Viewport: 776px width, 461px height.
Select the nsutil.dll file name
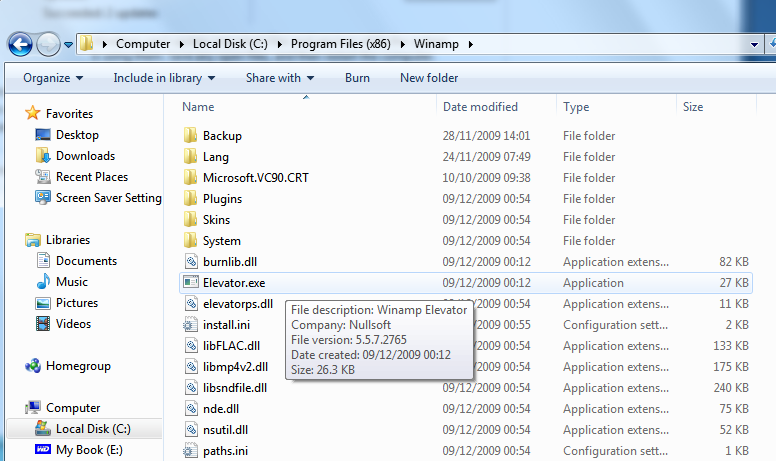pos(225,430)
